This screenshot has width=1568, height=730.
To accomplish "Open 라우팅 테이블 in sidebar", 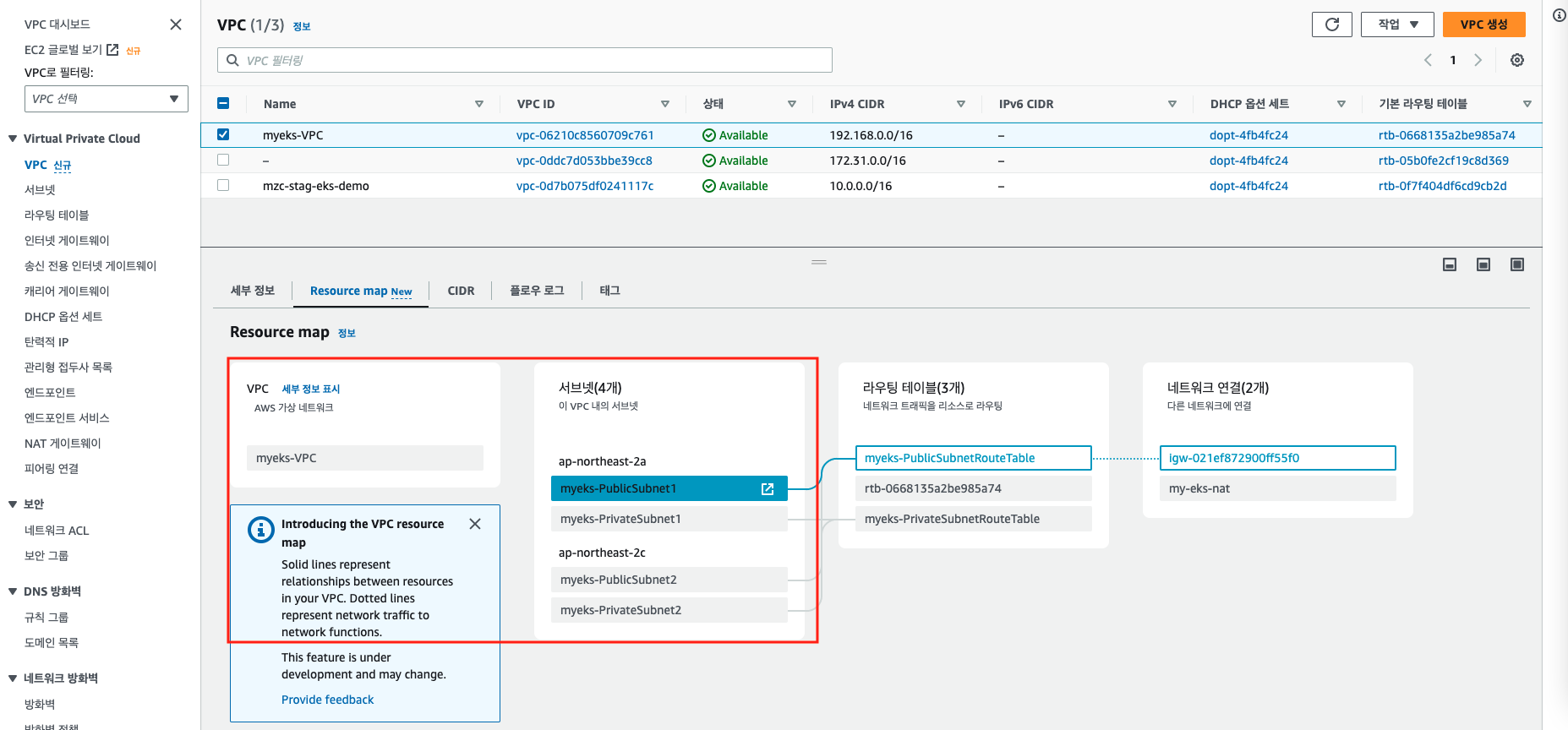I will (x=57, y=215).
